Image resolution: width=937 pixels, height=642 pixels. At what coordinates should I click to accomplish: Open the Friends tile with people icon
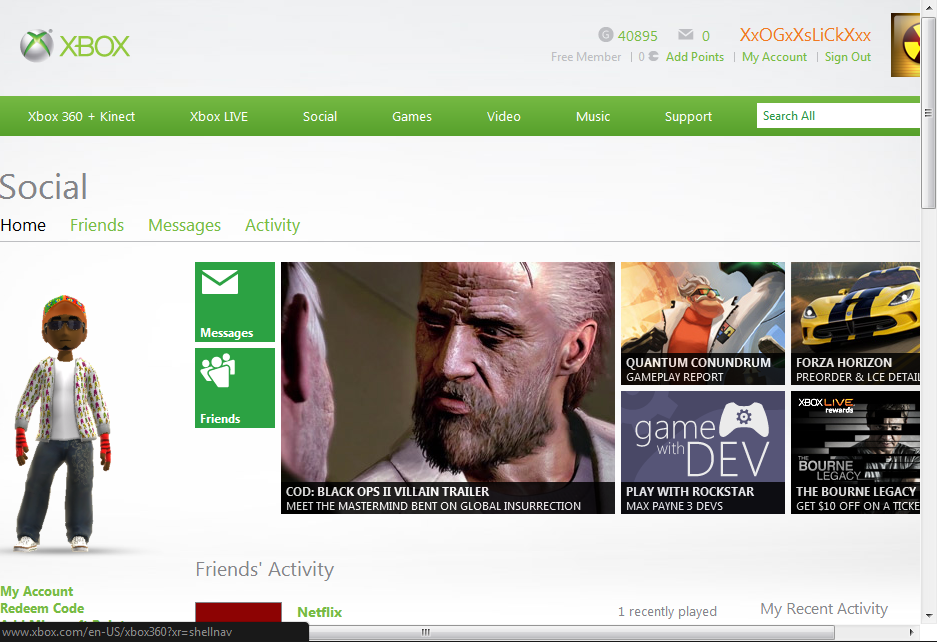point(235,388)
